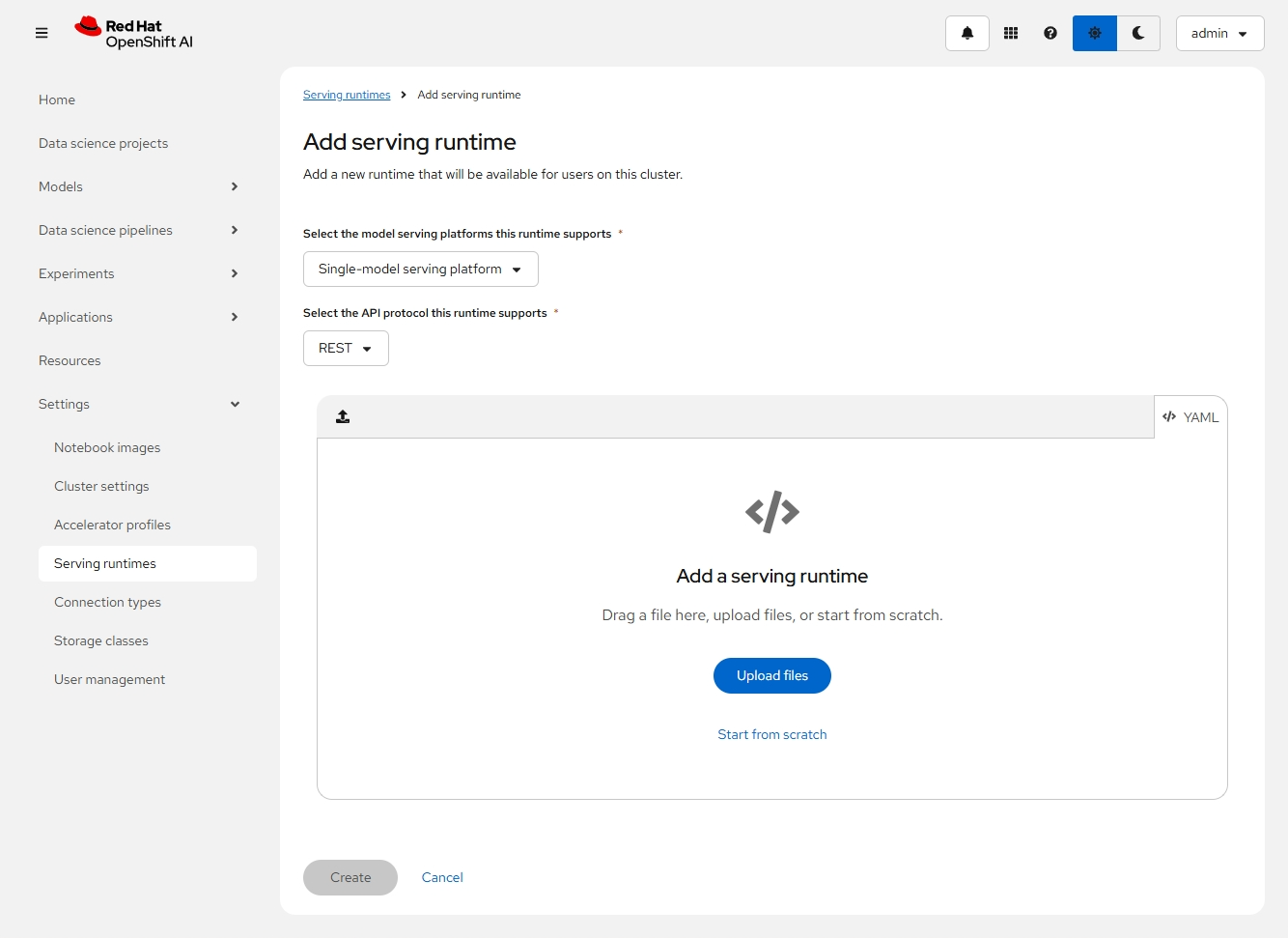Toggle the hamburger navigation menu
This screenshot has width=1288, height=938.
click(x=42, y=33)
